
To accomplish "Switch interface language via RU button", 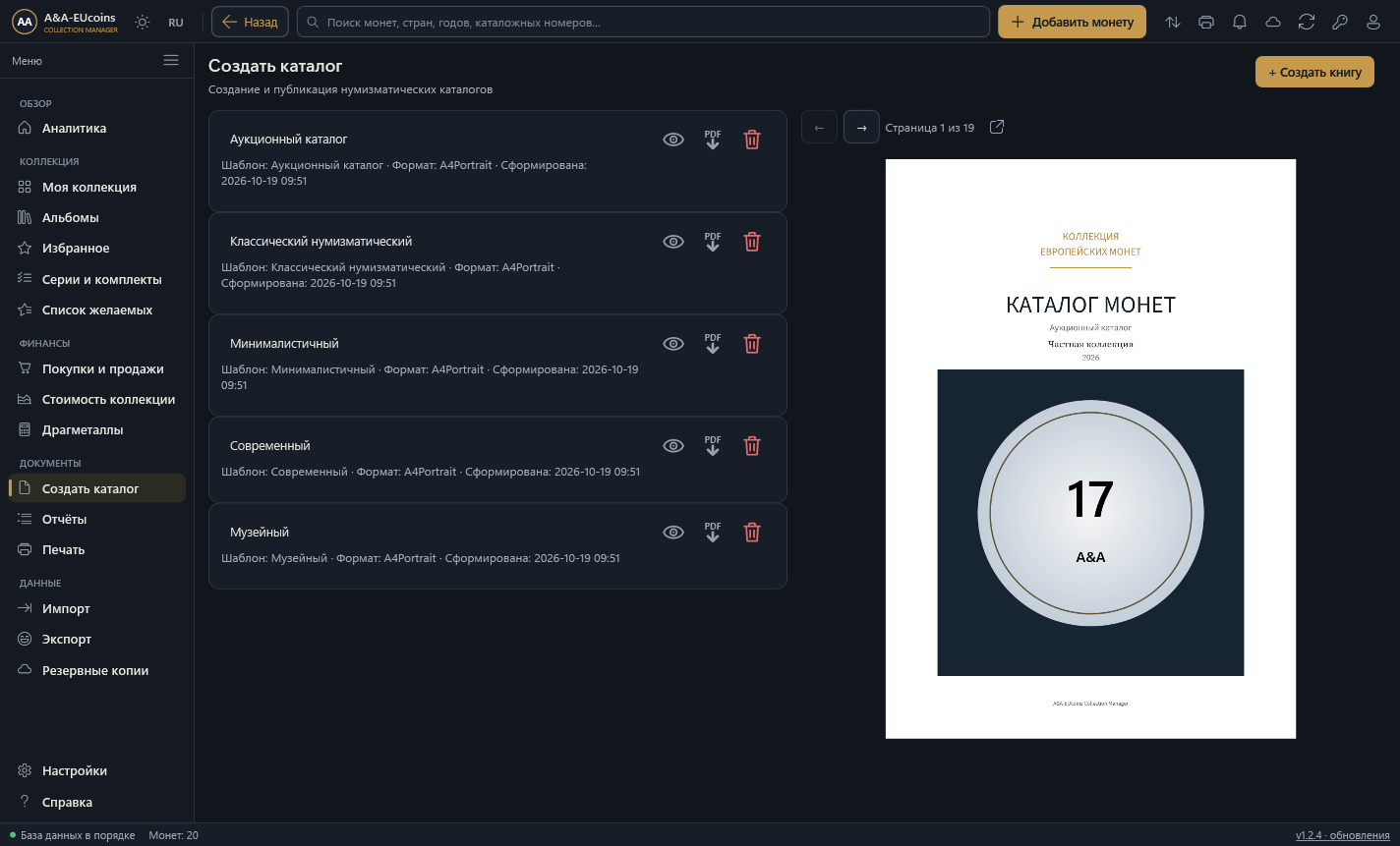I will pyautogui.click(x=176, y=22).
